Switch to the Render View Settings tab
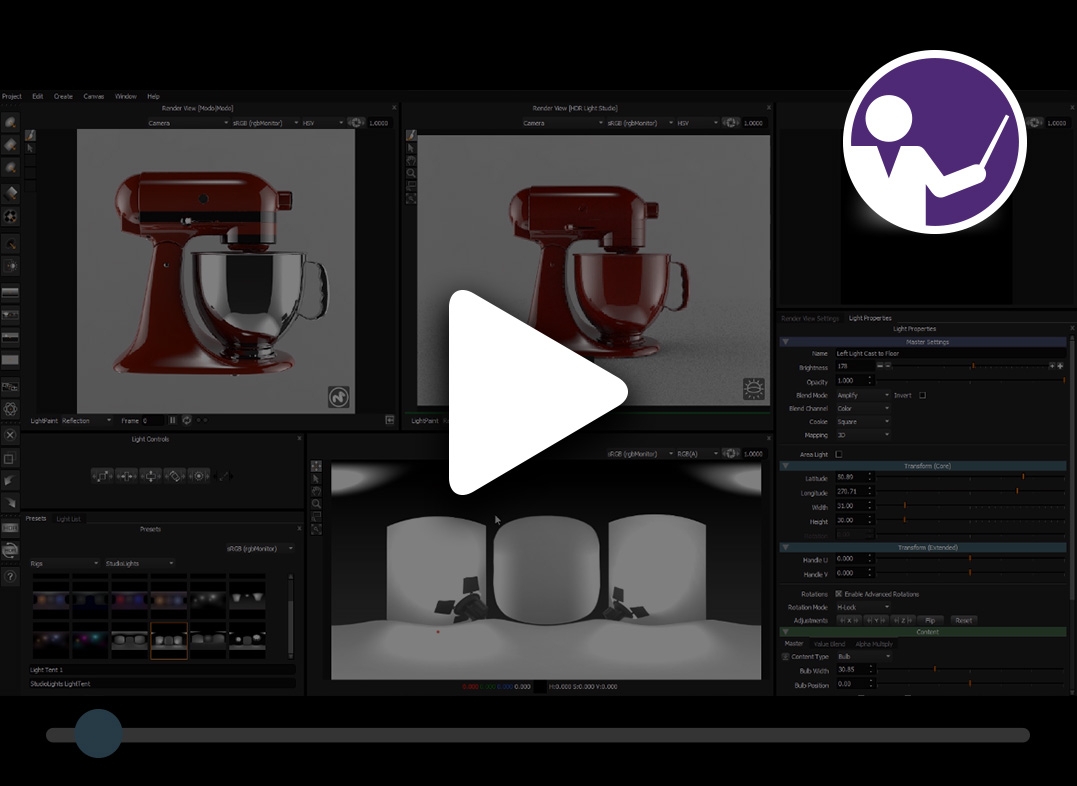The image size is (1077, 786). 810,318
